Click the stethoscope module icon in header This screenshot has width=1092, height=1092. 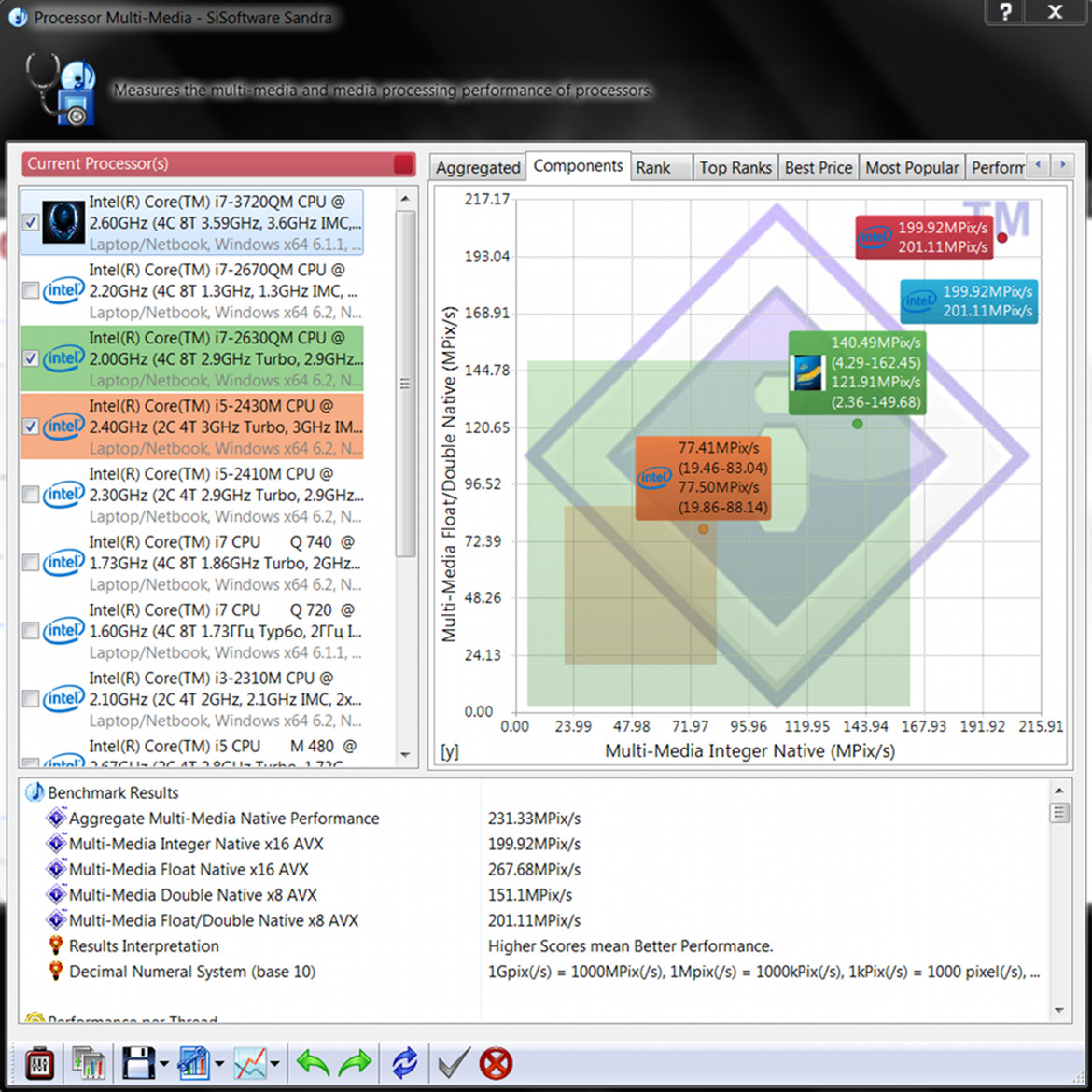coord(61,90)
